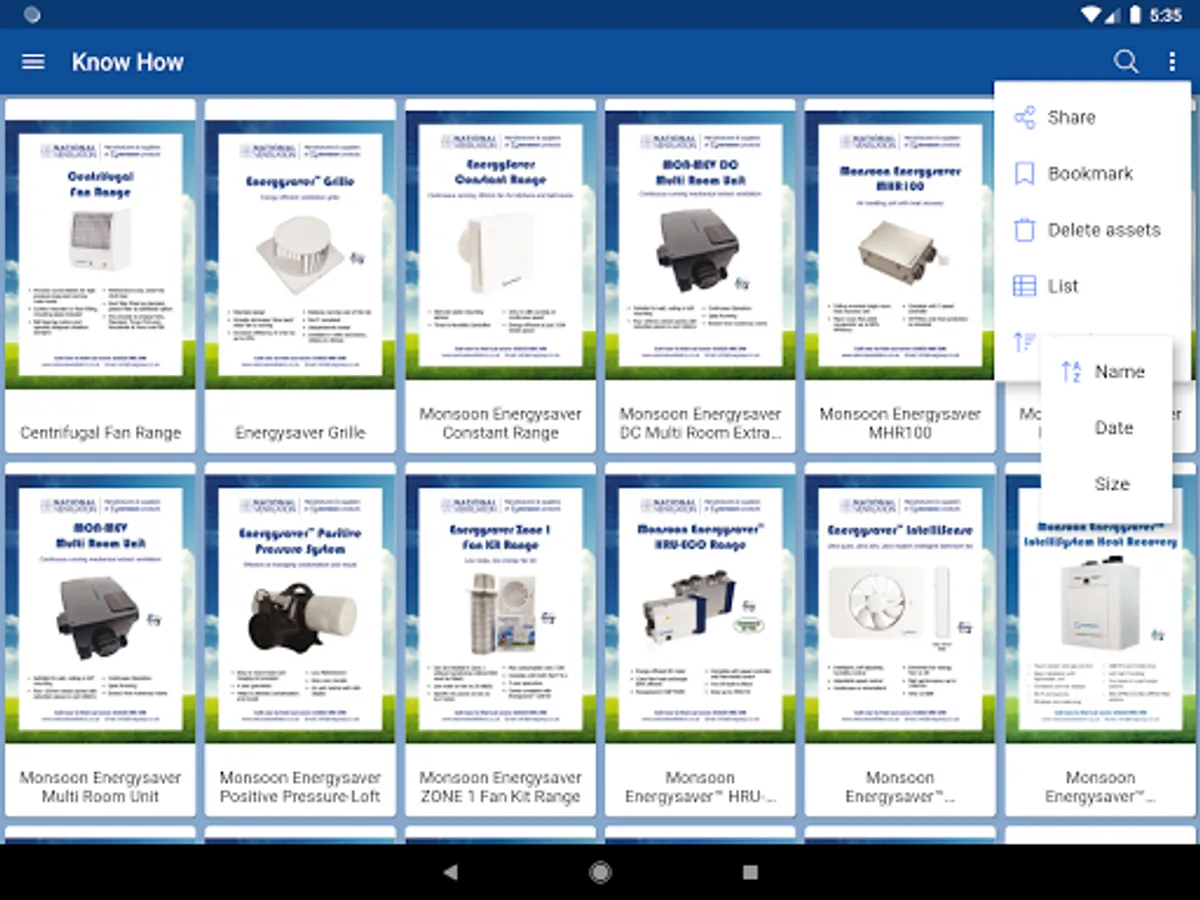Tap the Android recent apps button

pyautogui.click(x=750, y=872)
